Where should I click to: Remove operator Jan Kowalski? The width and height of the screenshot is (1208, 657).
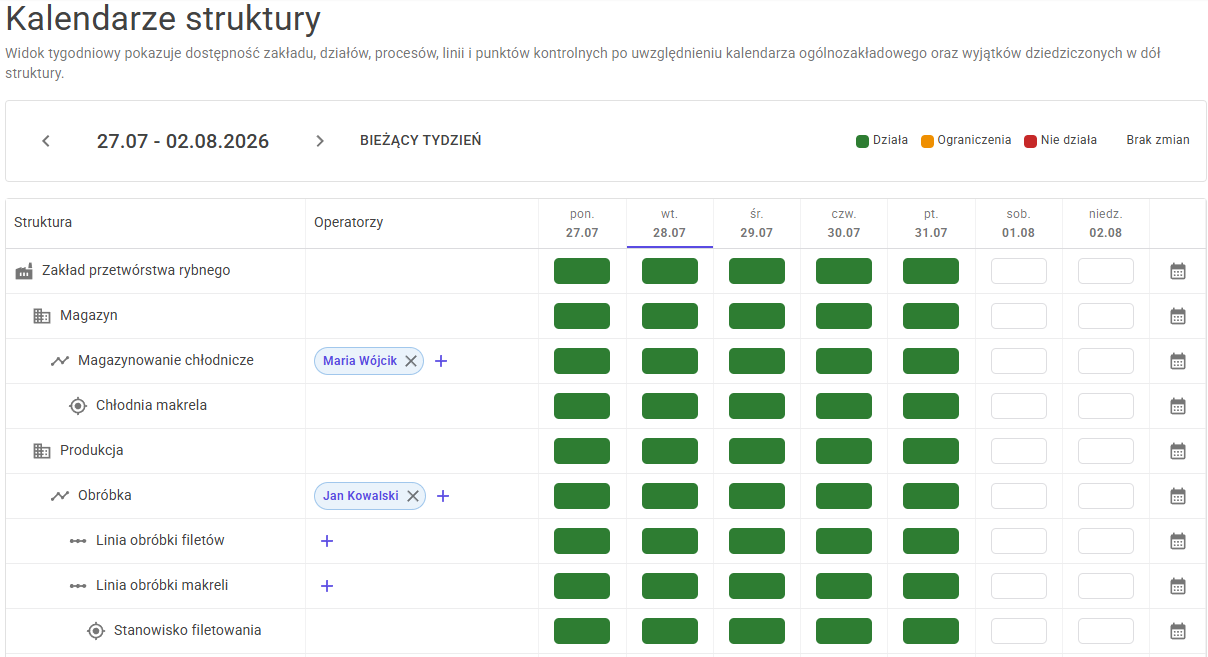click(413, 496)
